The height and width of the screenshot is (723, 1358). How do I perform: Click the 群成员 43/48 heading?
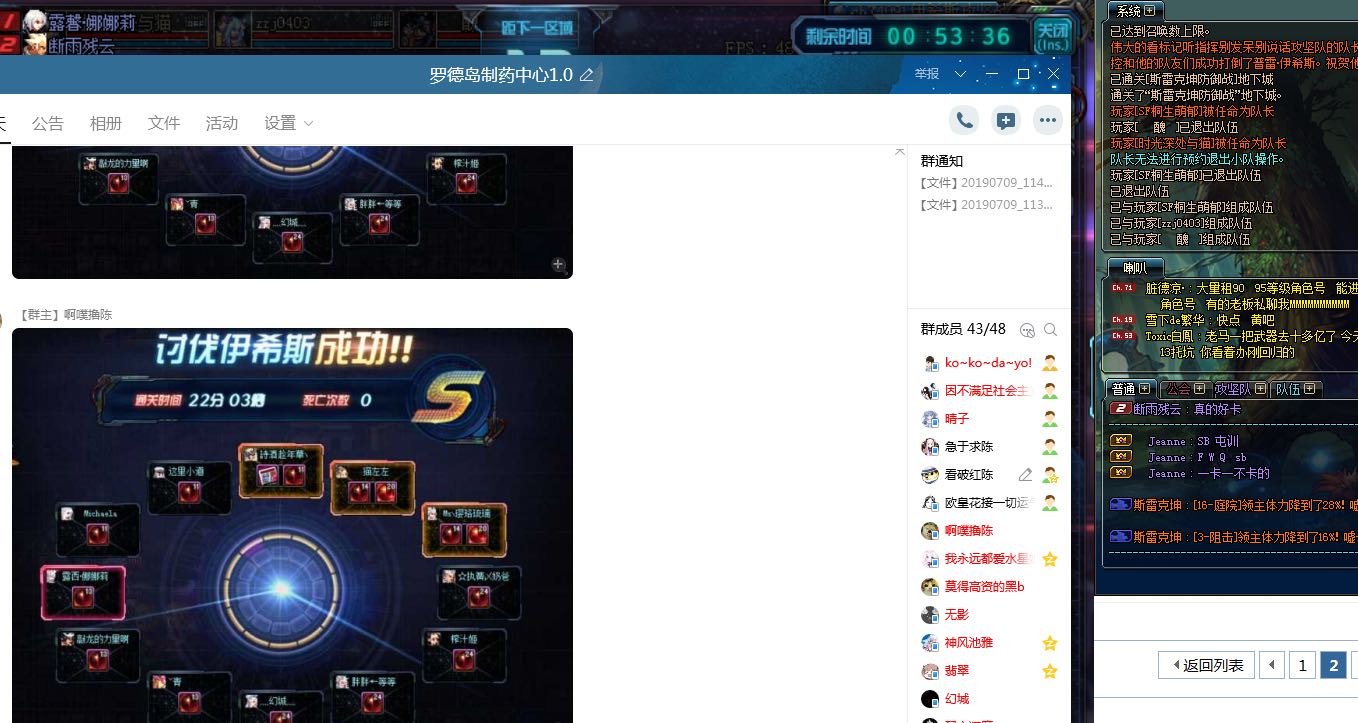pyautogui.click(x=963, y=330)
